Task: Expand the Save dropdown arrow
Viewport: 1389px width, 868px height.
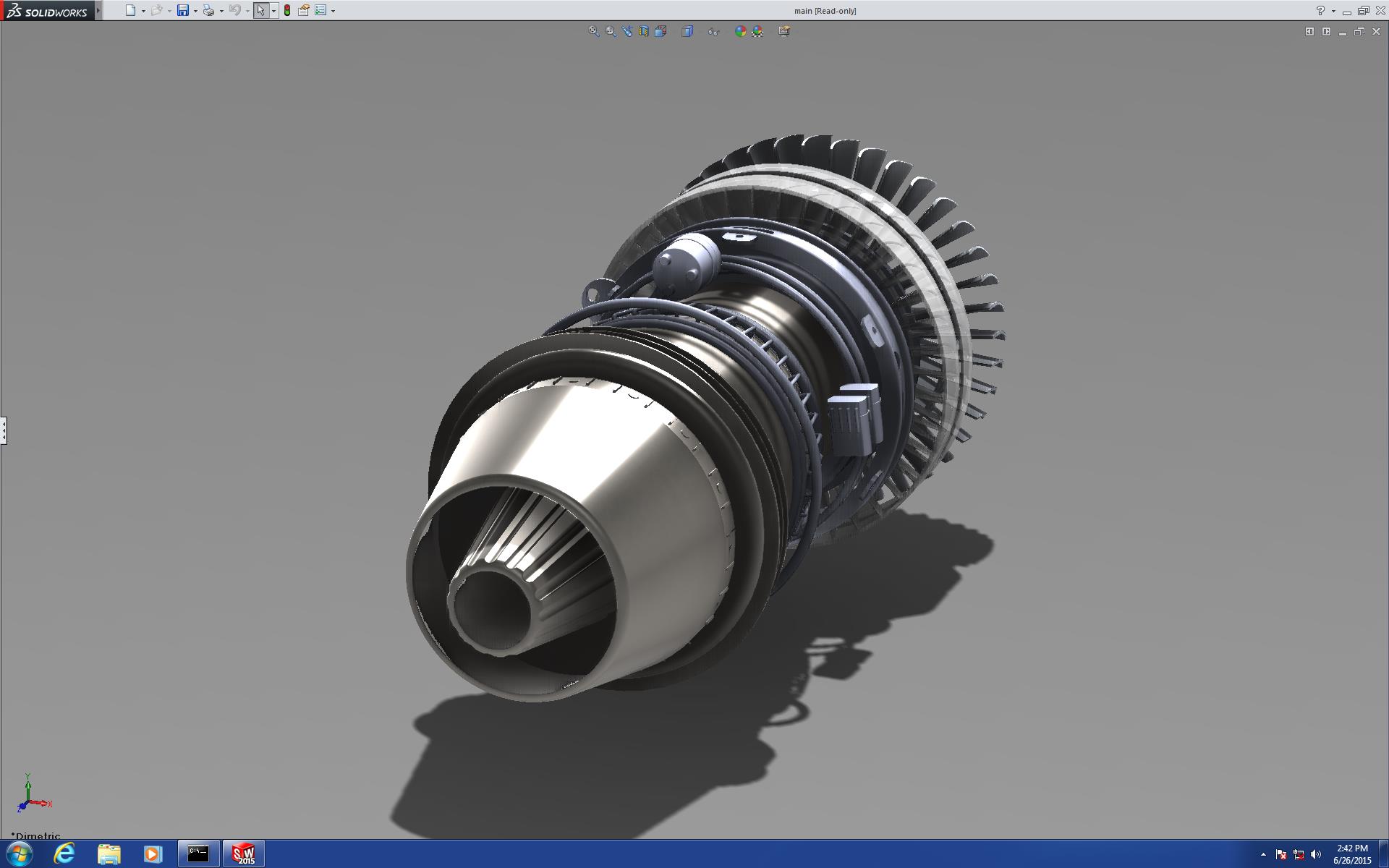Action: (x=195, y=11)
